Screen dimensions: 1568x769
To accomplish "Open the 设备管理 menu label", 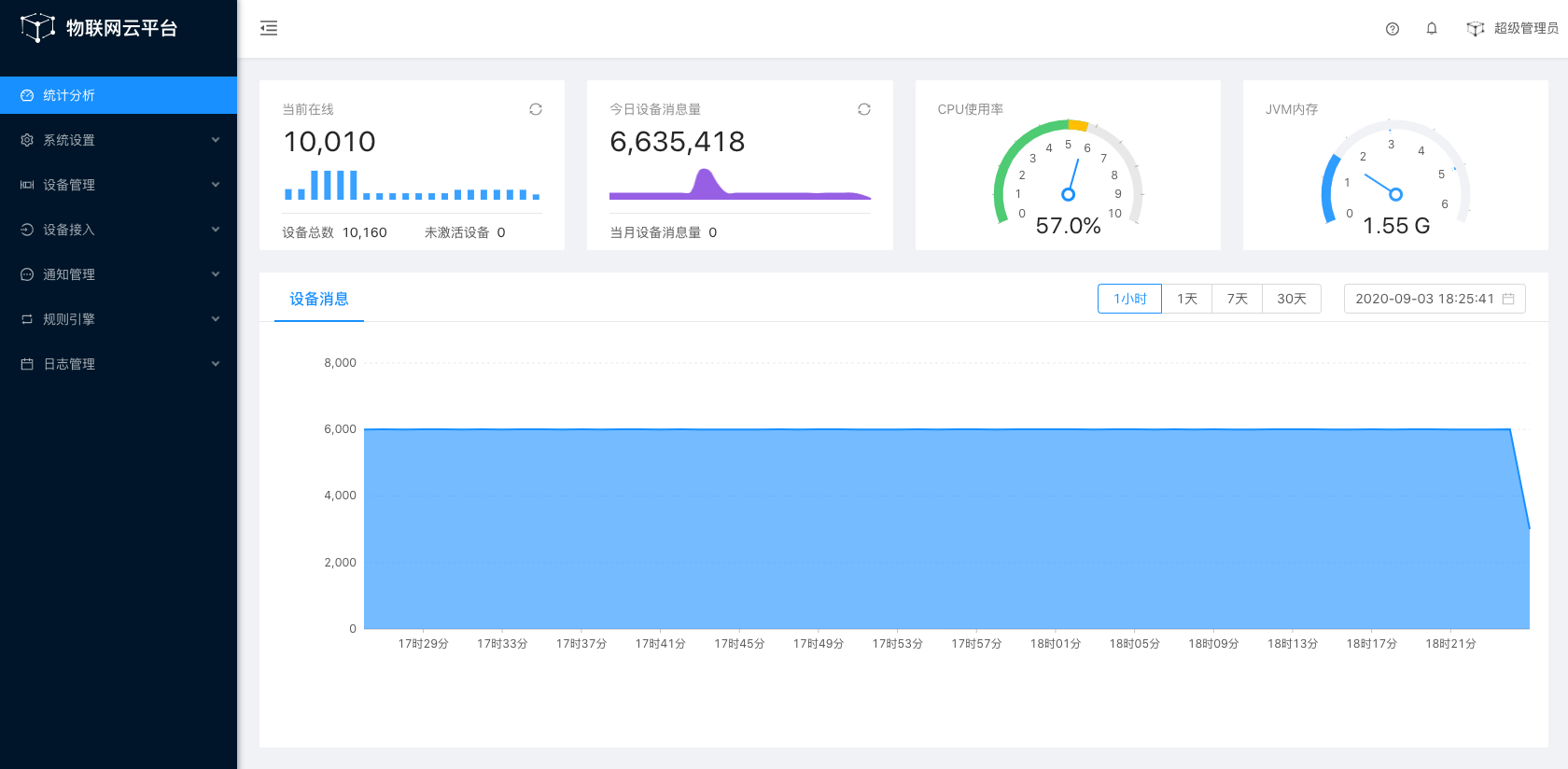I will coord(69,185).
